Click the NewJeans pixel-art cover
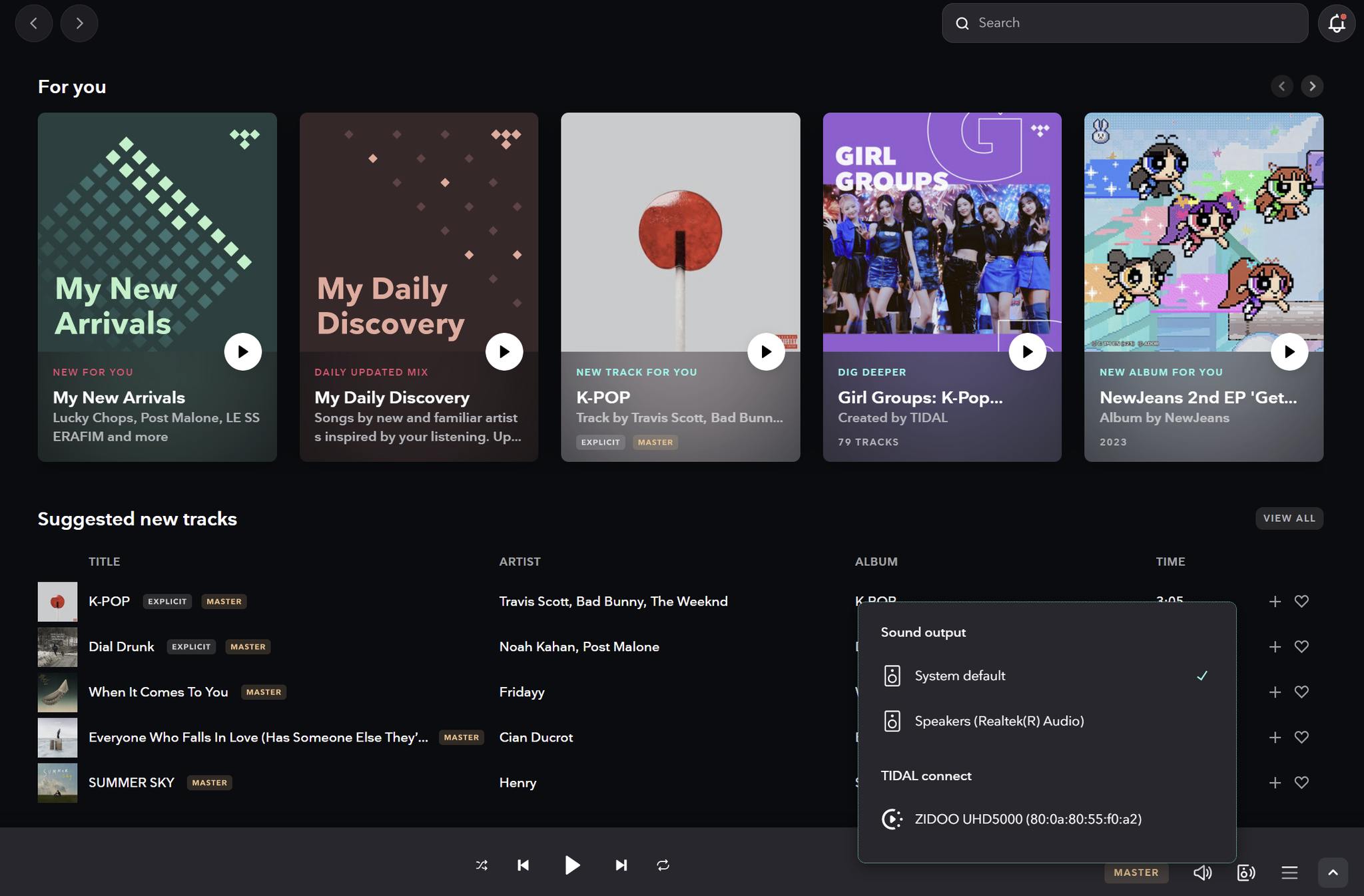This screenshot has height=896, width=1364. (1203, 232)
